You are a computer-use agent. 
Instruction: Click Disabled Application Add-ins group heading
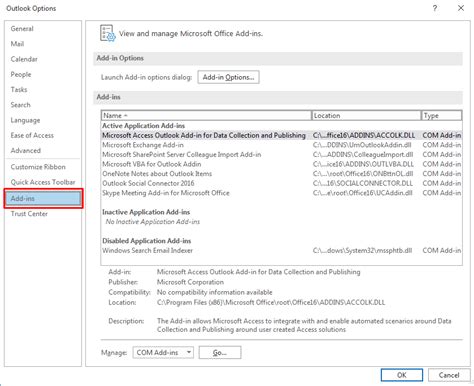click(147, 241)
